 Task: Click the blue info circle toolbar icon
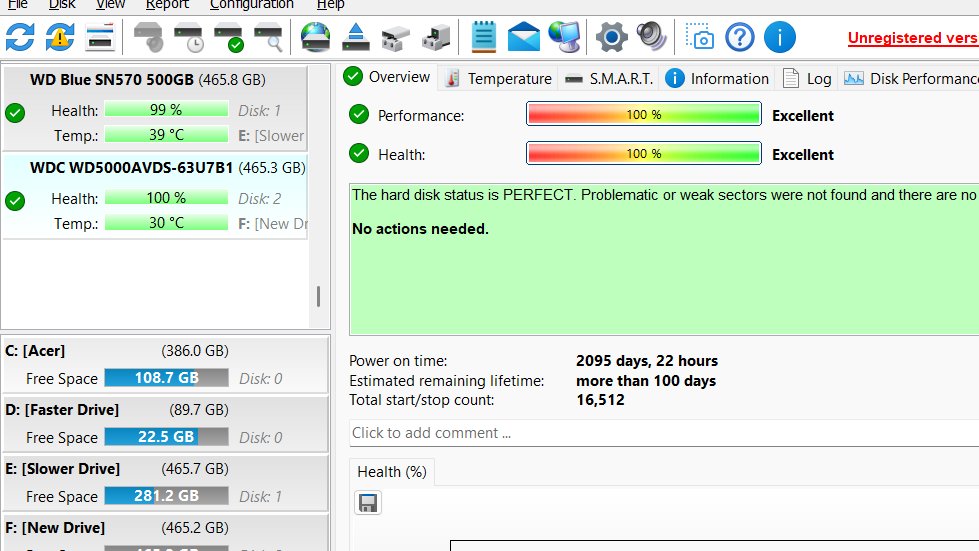tap(779, 37)
